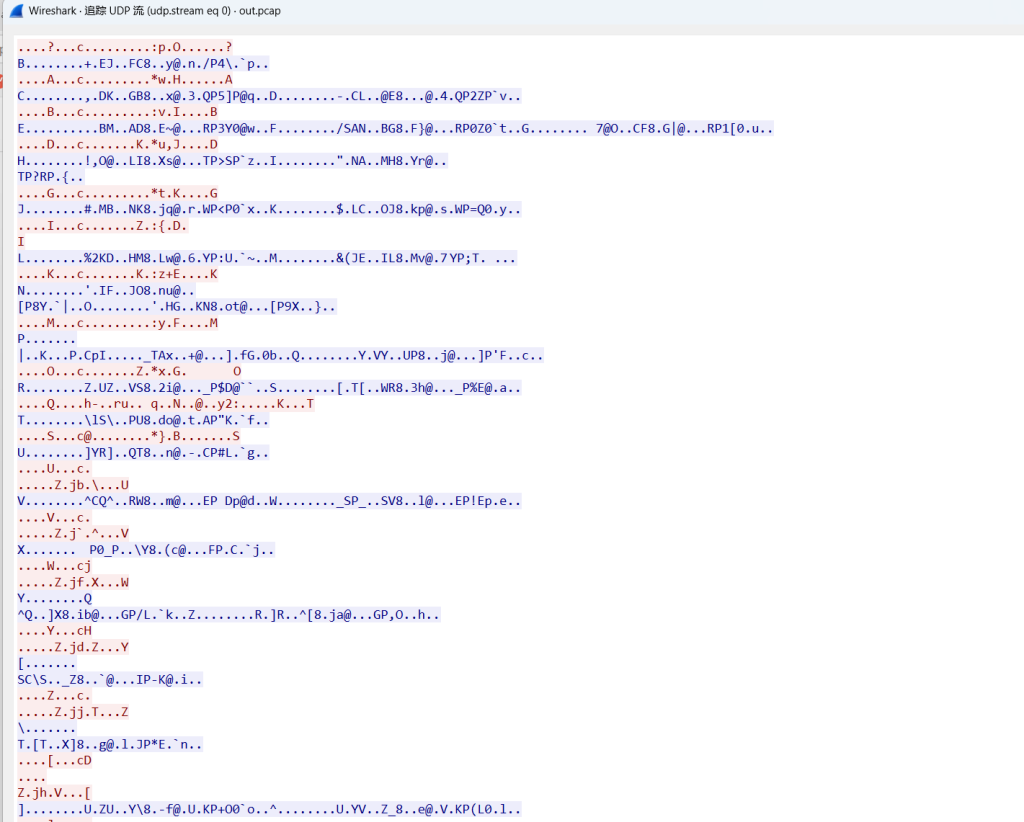Select the server line starting 'H........!,O@'
The image size is (1024, 822).
coord(232,160)
